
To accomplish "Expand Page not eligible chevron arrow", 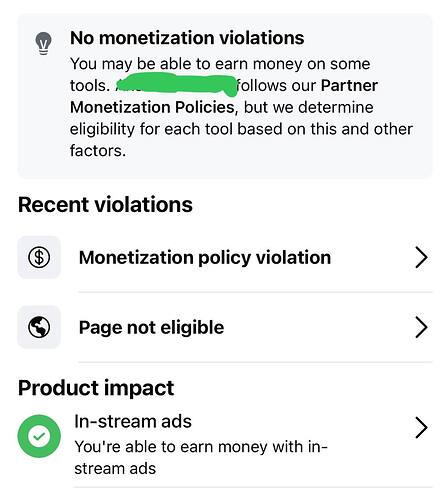I will (421, 327).
